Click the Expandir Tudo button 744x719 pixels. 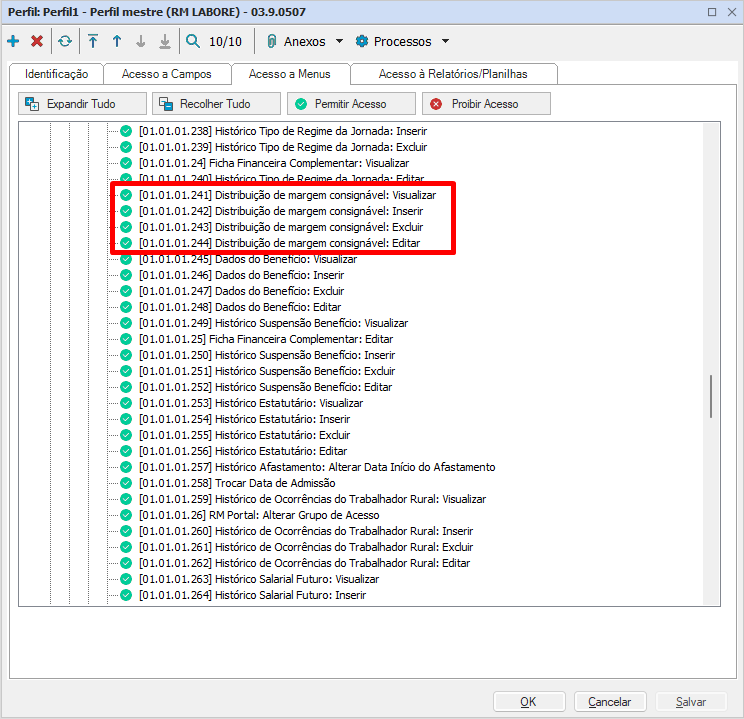click(82, 103)
